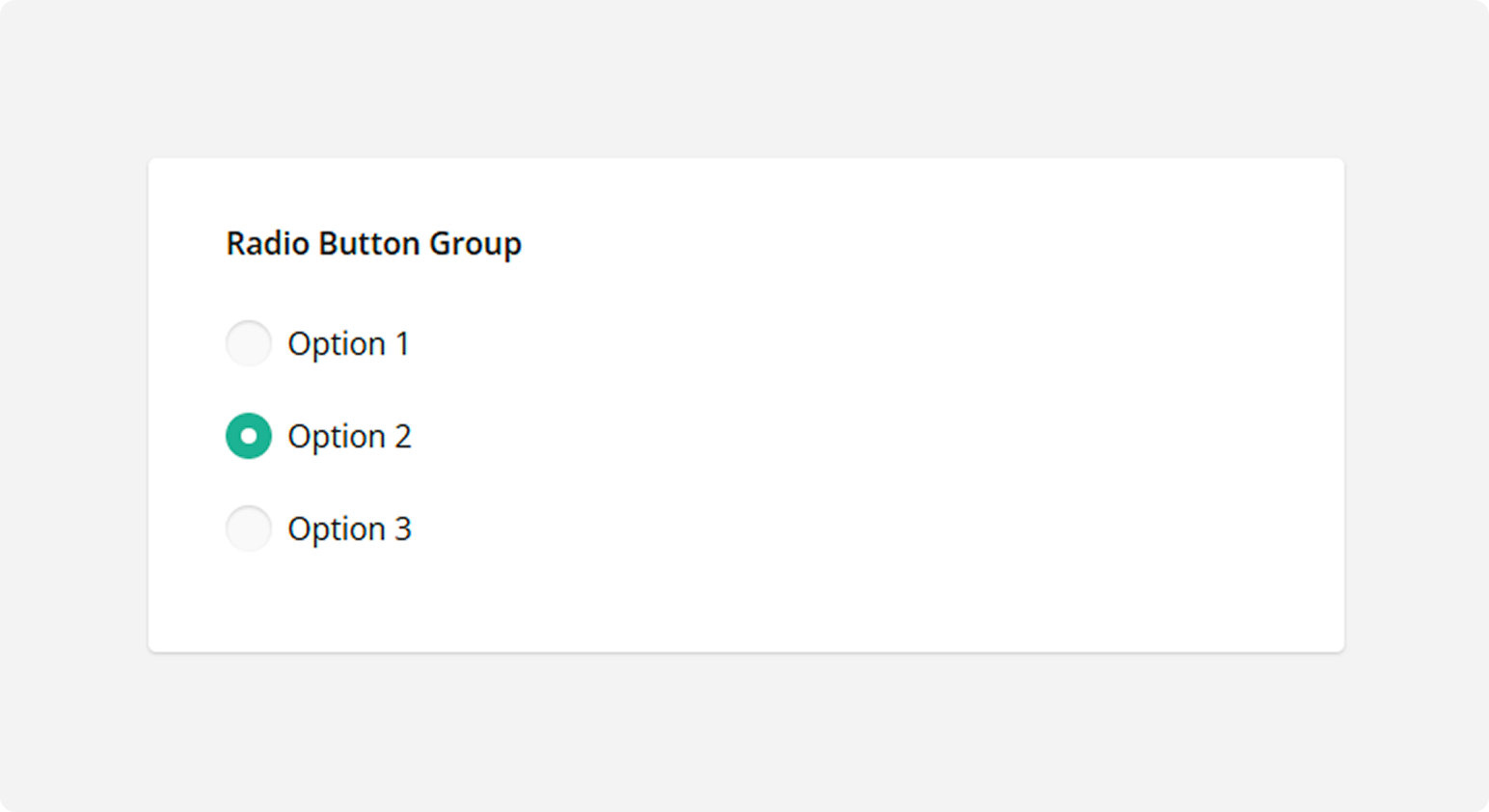Click the Radio Button Group heading
The image size is (1489, 812).
[373, 243]
